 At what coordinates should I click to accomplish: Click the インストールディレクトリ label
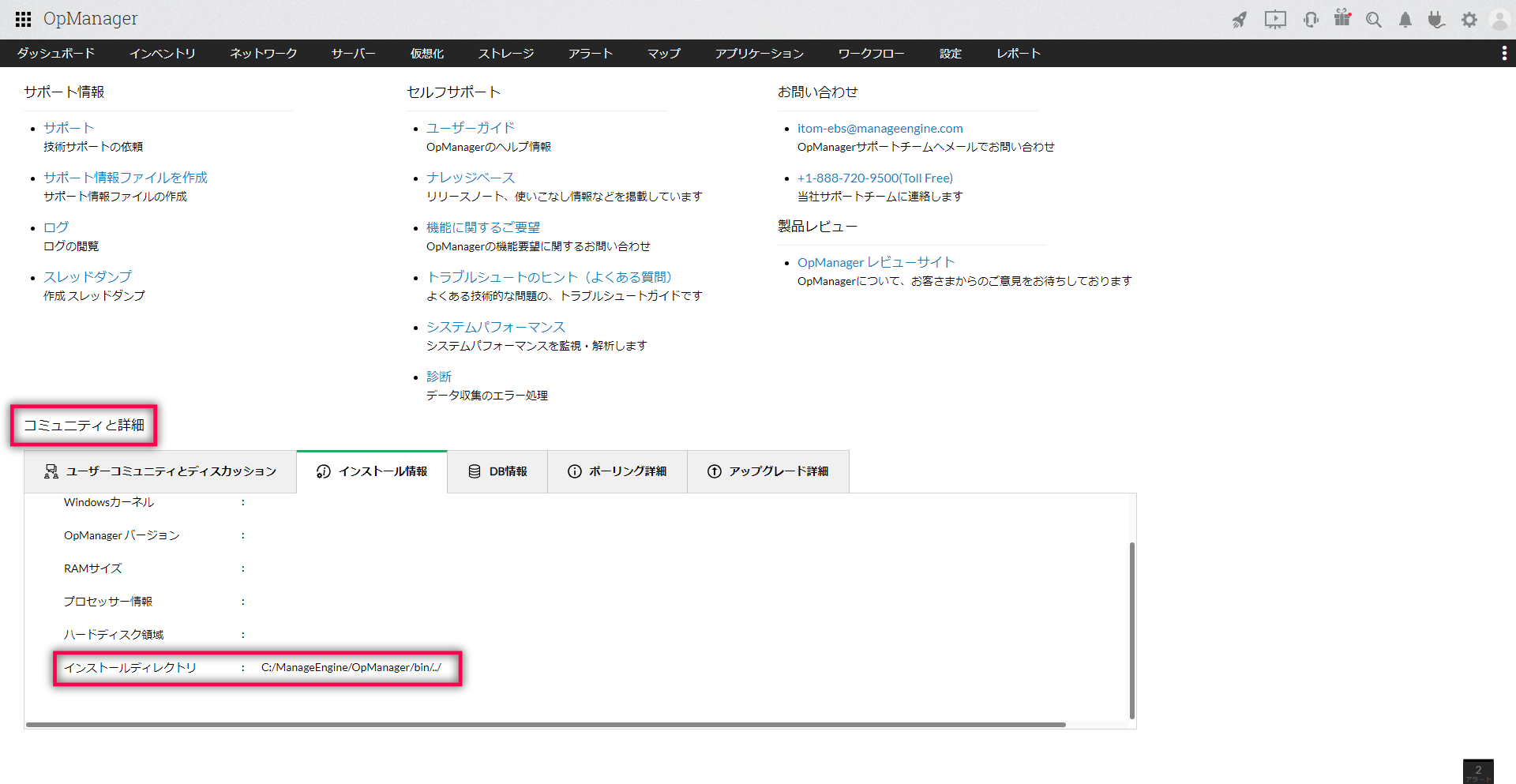[130, 668]
